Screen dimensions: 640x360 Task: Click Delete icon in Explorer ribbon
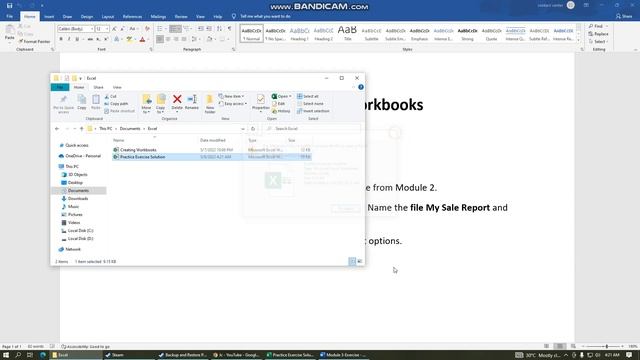(x=177, y=102)
